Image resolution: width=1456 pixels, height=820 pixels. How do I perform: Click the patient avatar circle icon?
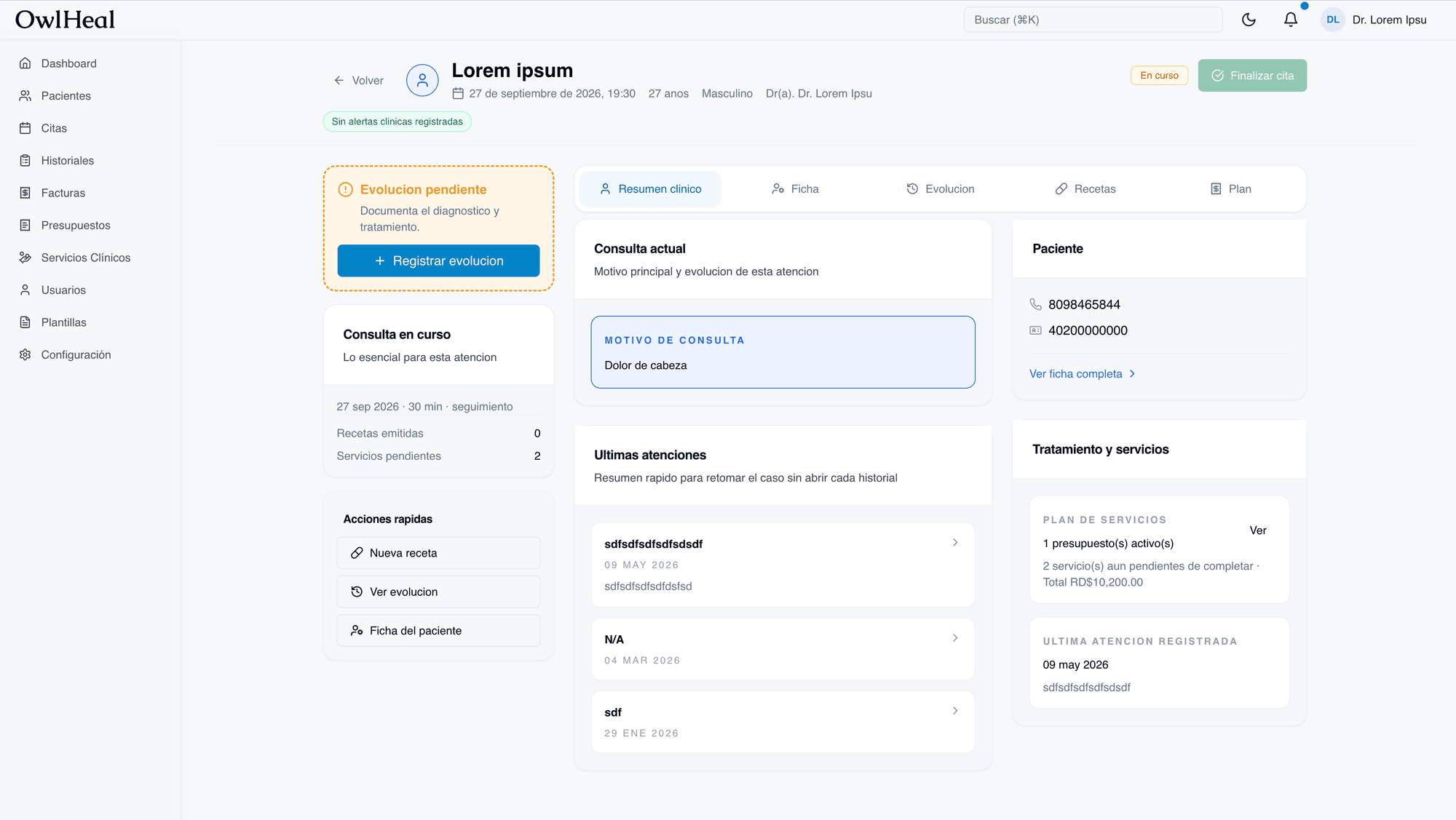click(x=422, y=80)
